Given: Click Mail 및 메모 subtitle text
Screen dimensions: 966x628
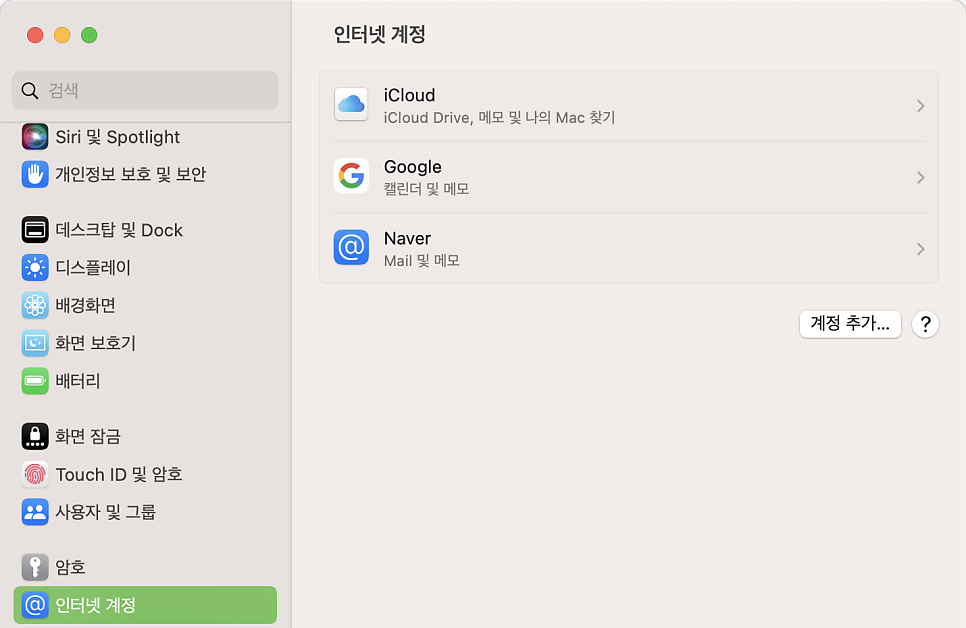Looking at the screenshot, I should (x=422, y=261).
